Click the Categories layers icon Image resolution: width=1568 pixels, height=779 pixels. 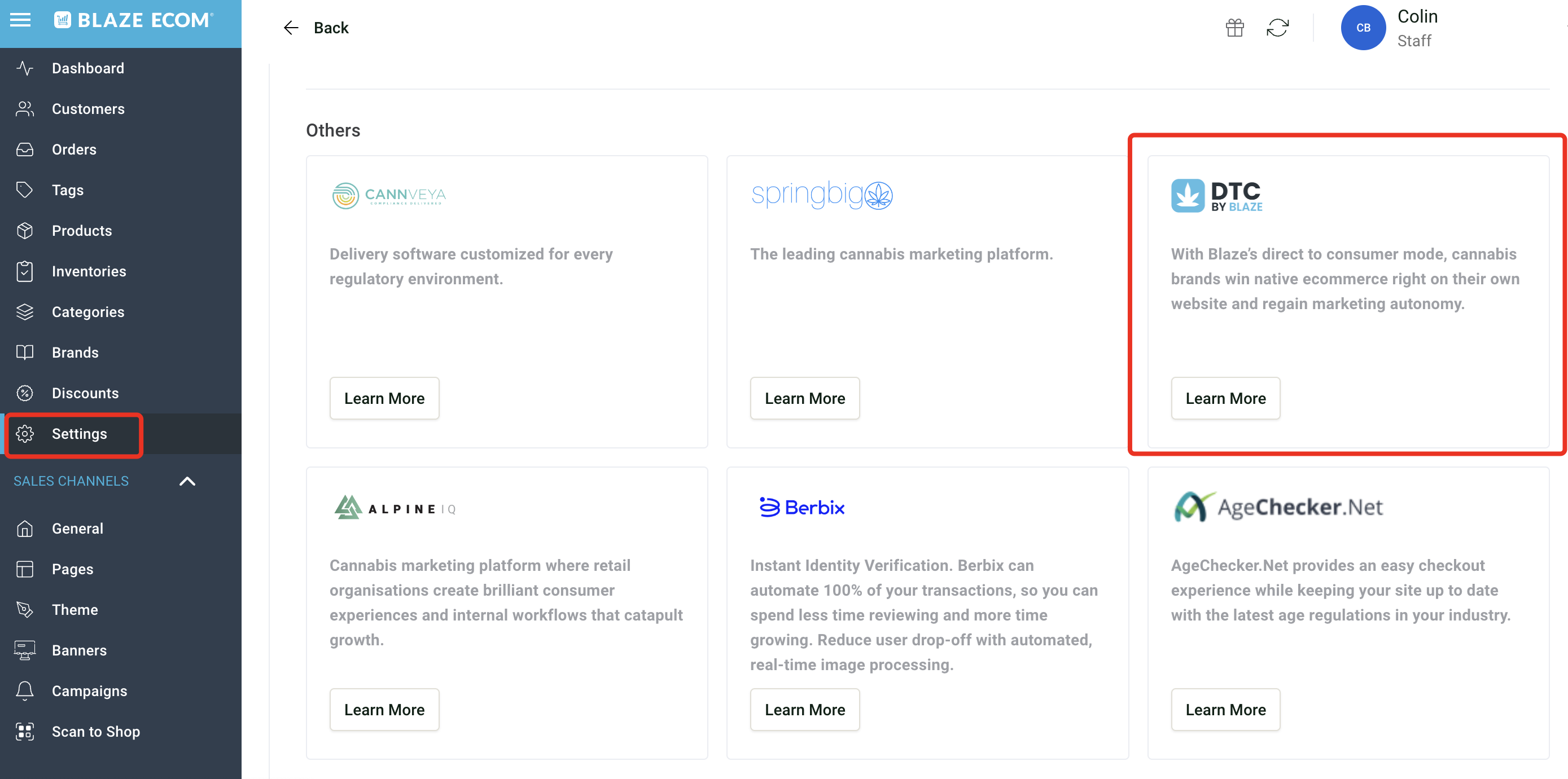pyautogui.click(x=24, y=312)
